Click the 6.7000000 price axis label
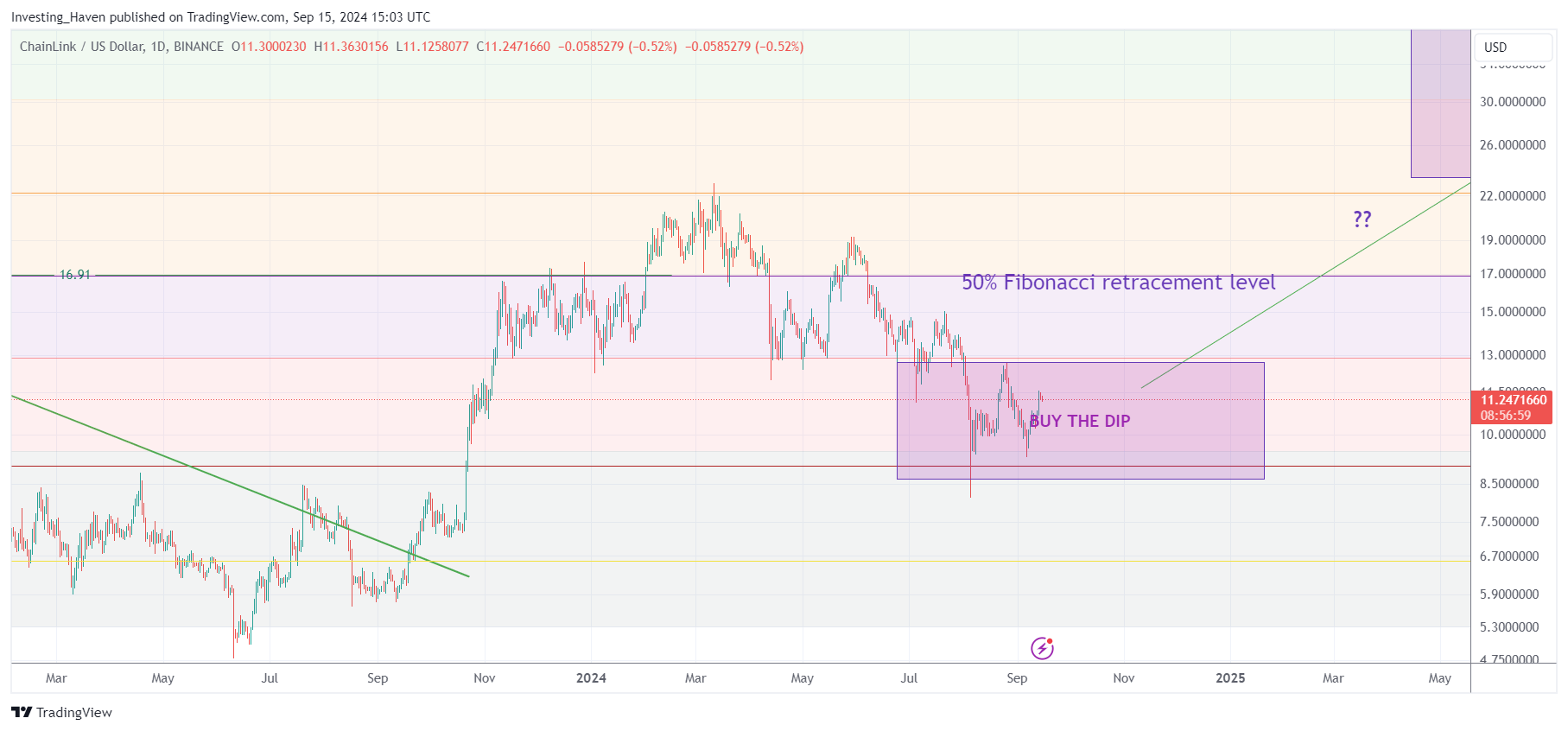The image size is (1568, 731). coord(1509,556)
